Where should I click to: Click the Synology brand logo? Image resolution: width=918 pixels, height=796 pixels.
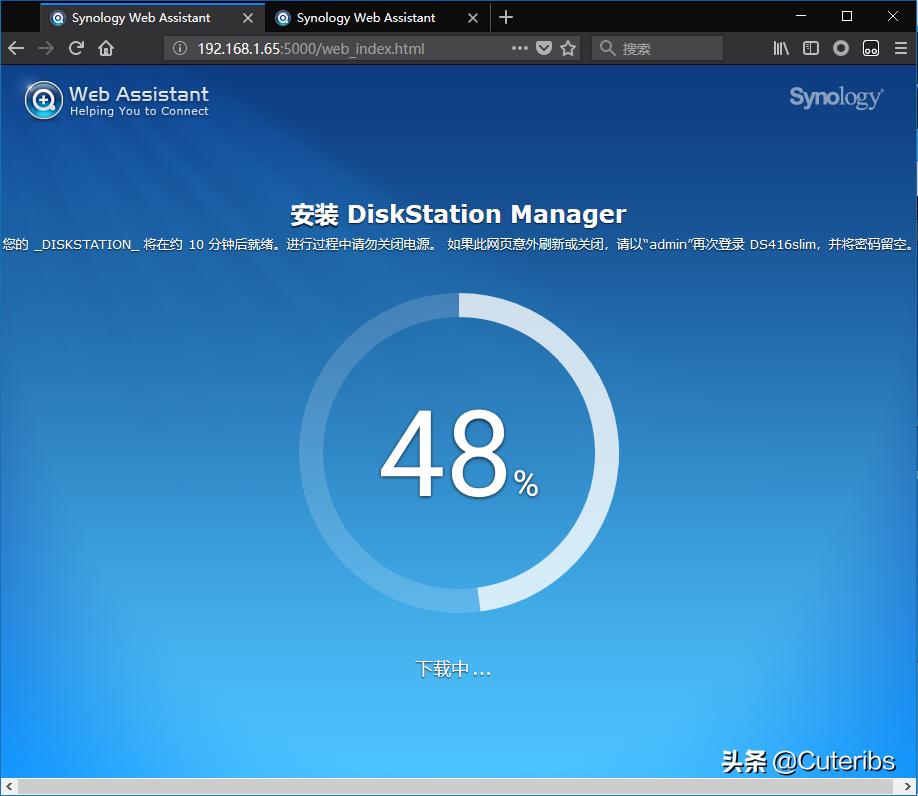pyautogui.click(x=835, y=97)
